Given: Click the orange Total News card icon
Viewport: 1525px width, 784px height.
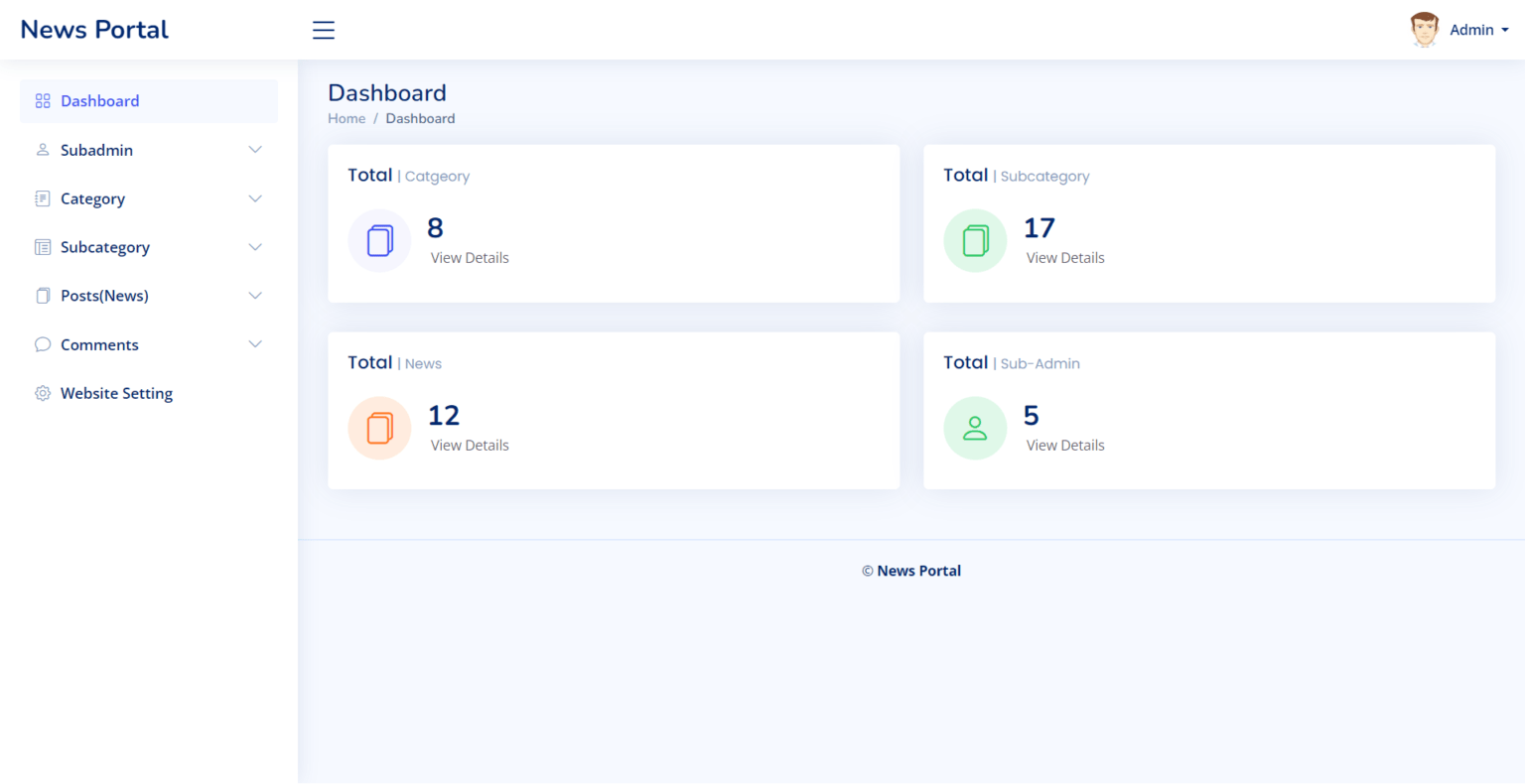Looking at the screenshot, I should (379, 428).
